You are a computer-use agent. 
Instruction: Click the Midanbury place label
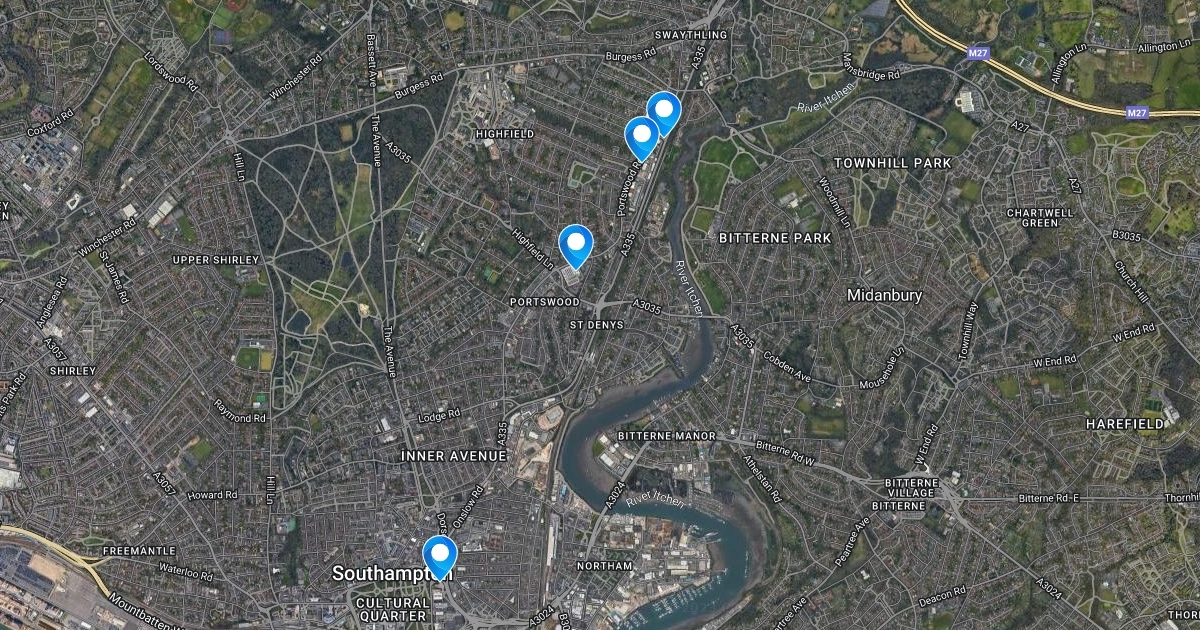click(884, 296)
